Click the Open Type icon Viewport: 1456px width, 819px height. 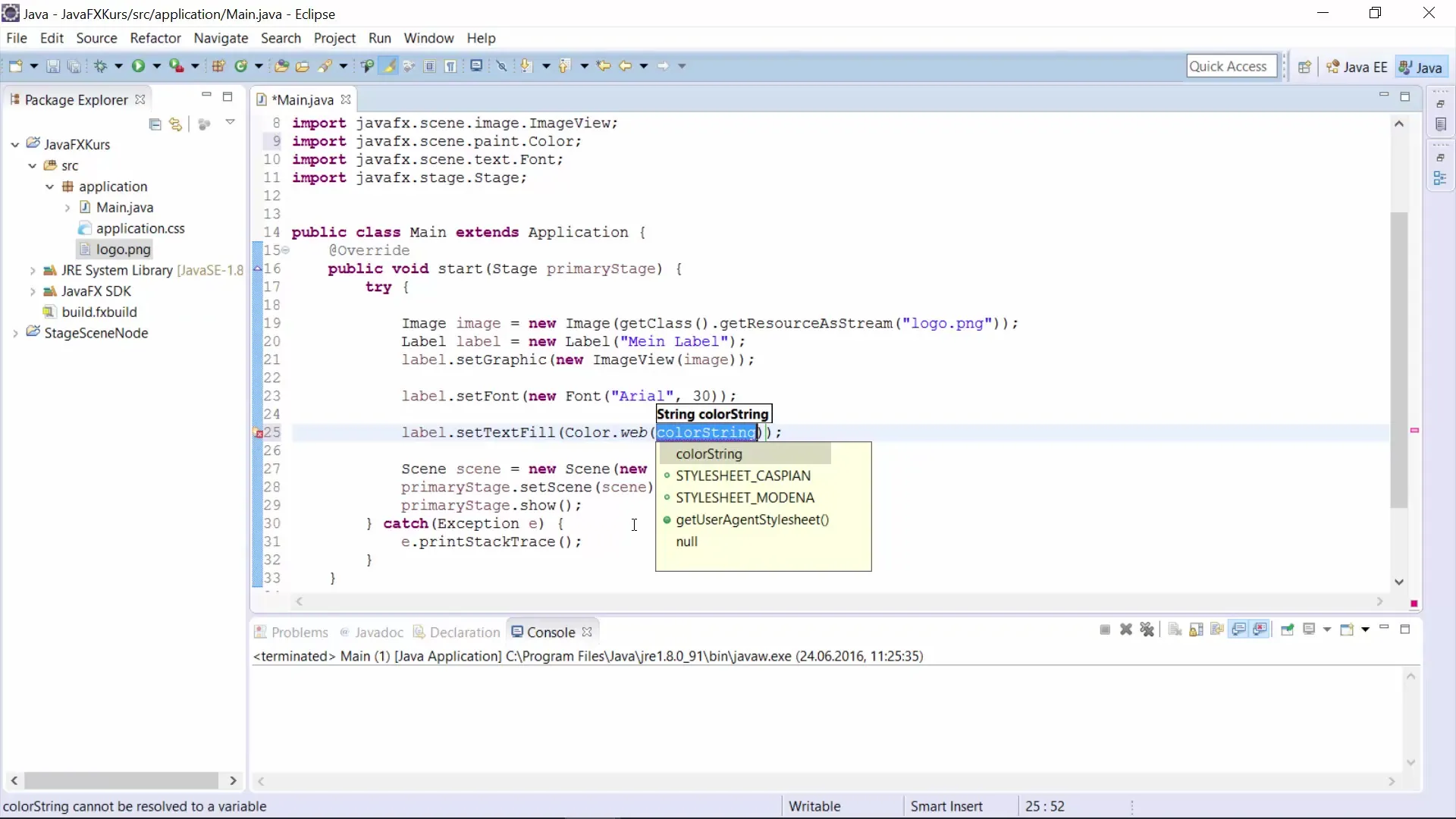click(281, 67)
